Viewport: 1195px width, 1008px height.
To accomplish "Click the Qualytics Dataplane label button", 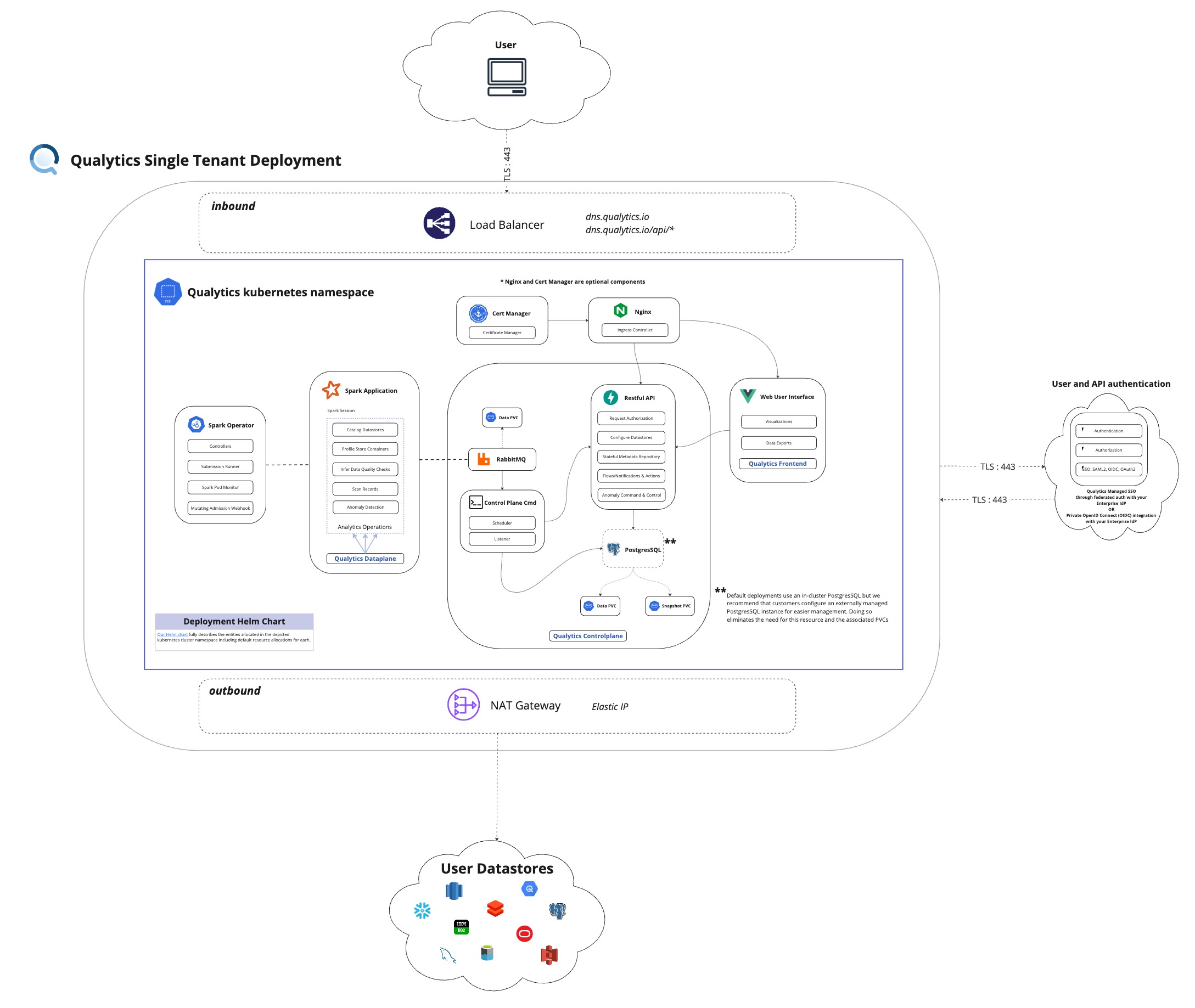I will click(x=364, y=558).
